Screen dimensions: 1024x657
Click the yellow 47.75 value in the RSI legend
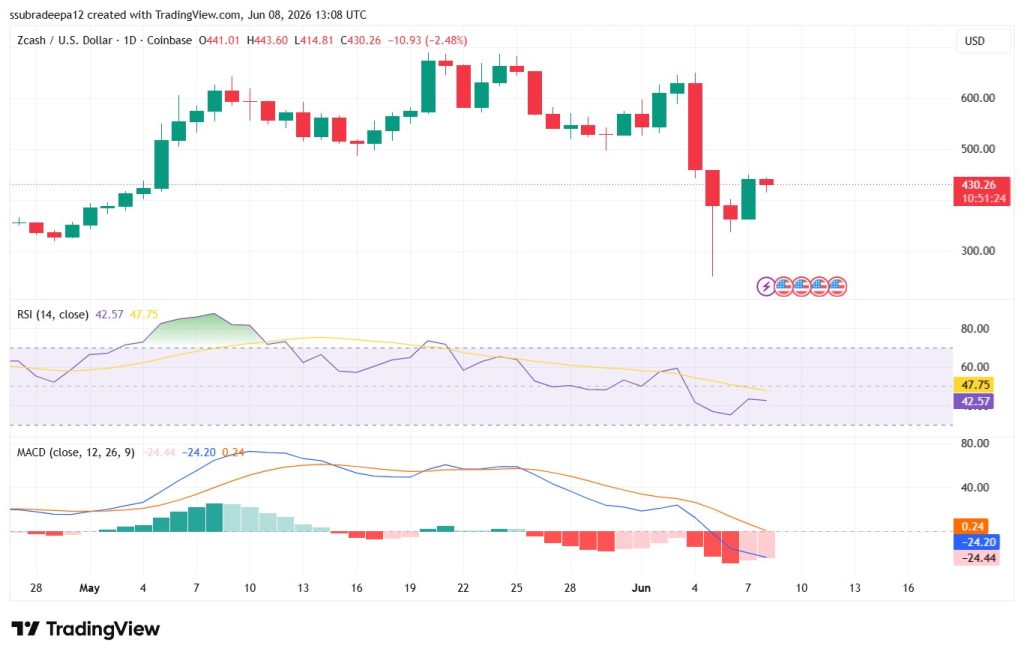coord(144,314)
